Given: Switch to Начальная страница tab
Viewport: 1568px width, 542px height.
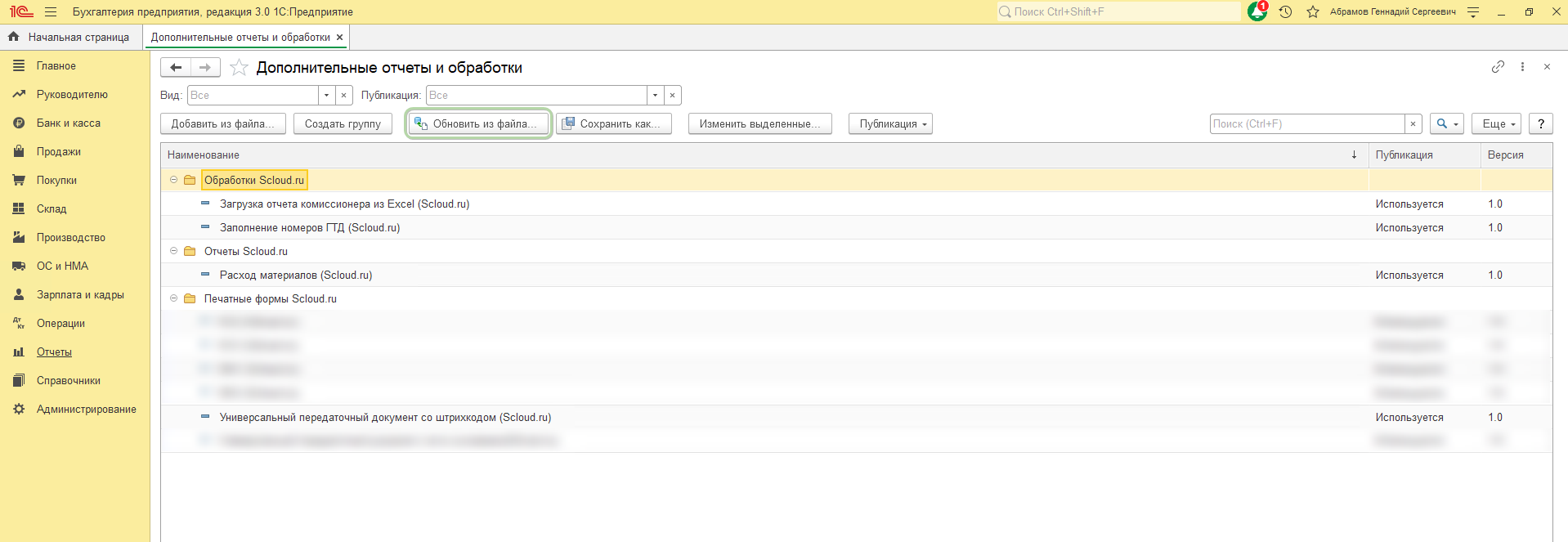Looking at the screenshot, I should point(69,38).
